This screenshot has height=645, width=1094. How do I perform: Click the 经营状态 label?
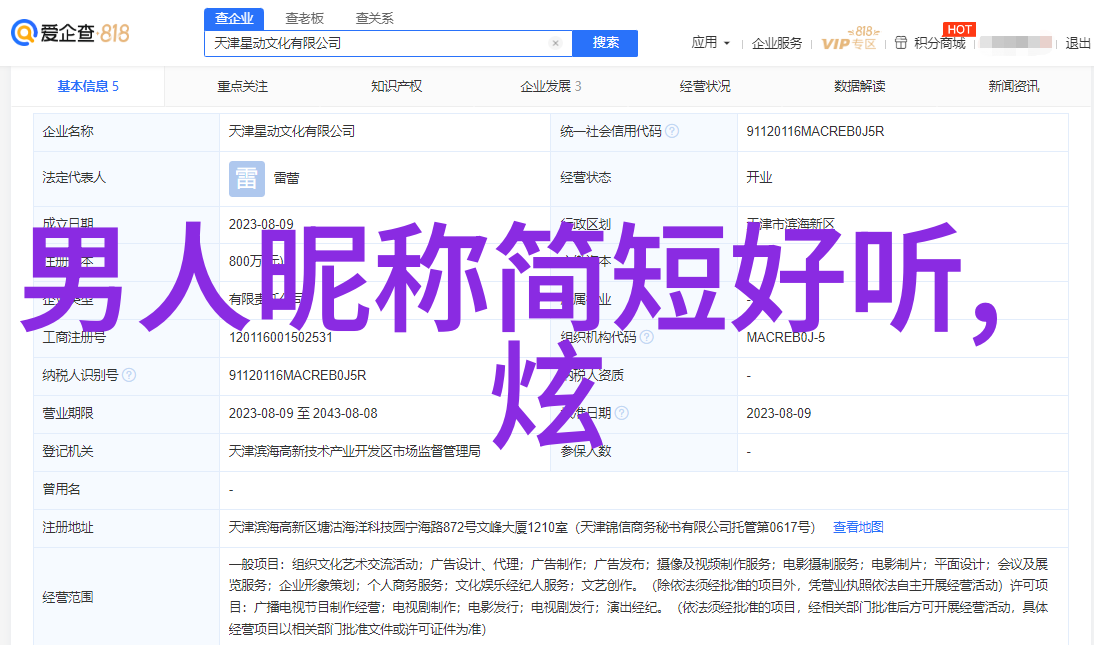tap(585, 178)
